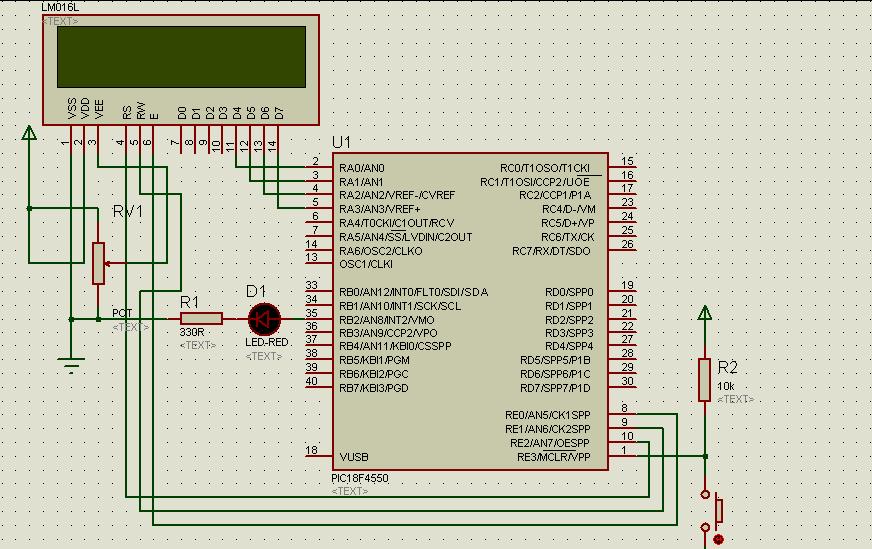
Task: Select potentiometer RV1 body
Action: pyautogui.click(x=98, y=263)
